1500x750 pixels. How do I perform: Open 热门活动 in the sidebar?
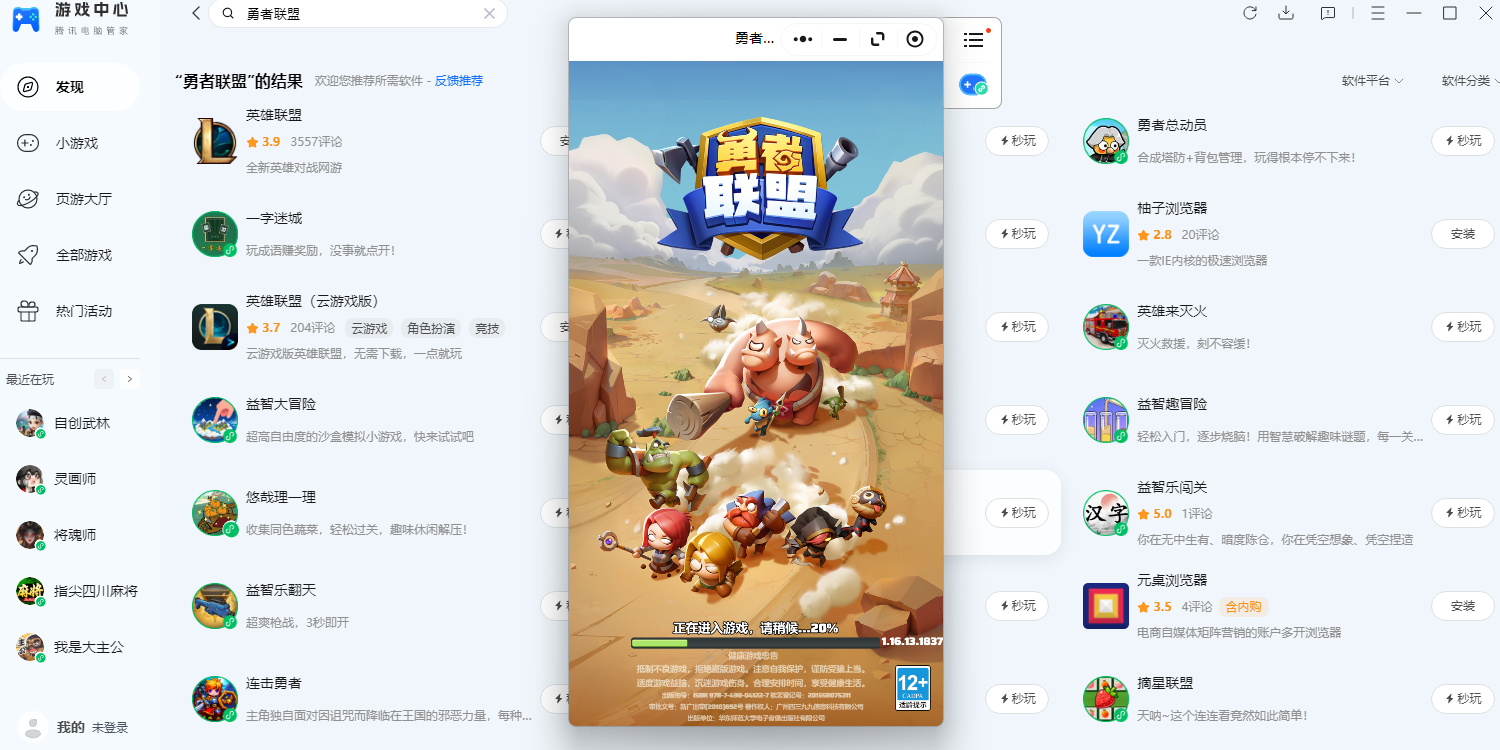(x=70, y=311)
